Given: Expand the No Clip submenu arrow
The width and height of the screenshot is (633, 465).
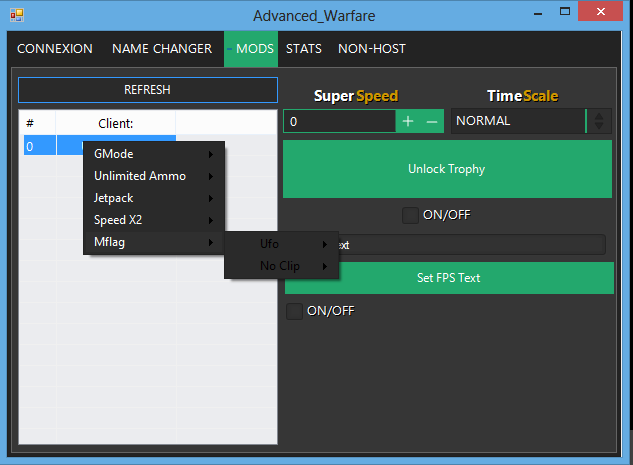Looking at the screenshot, I should 325,266.
